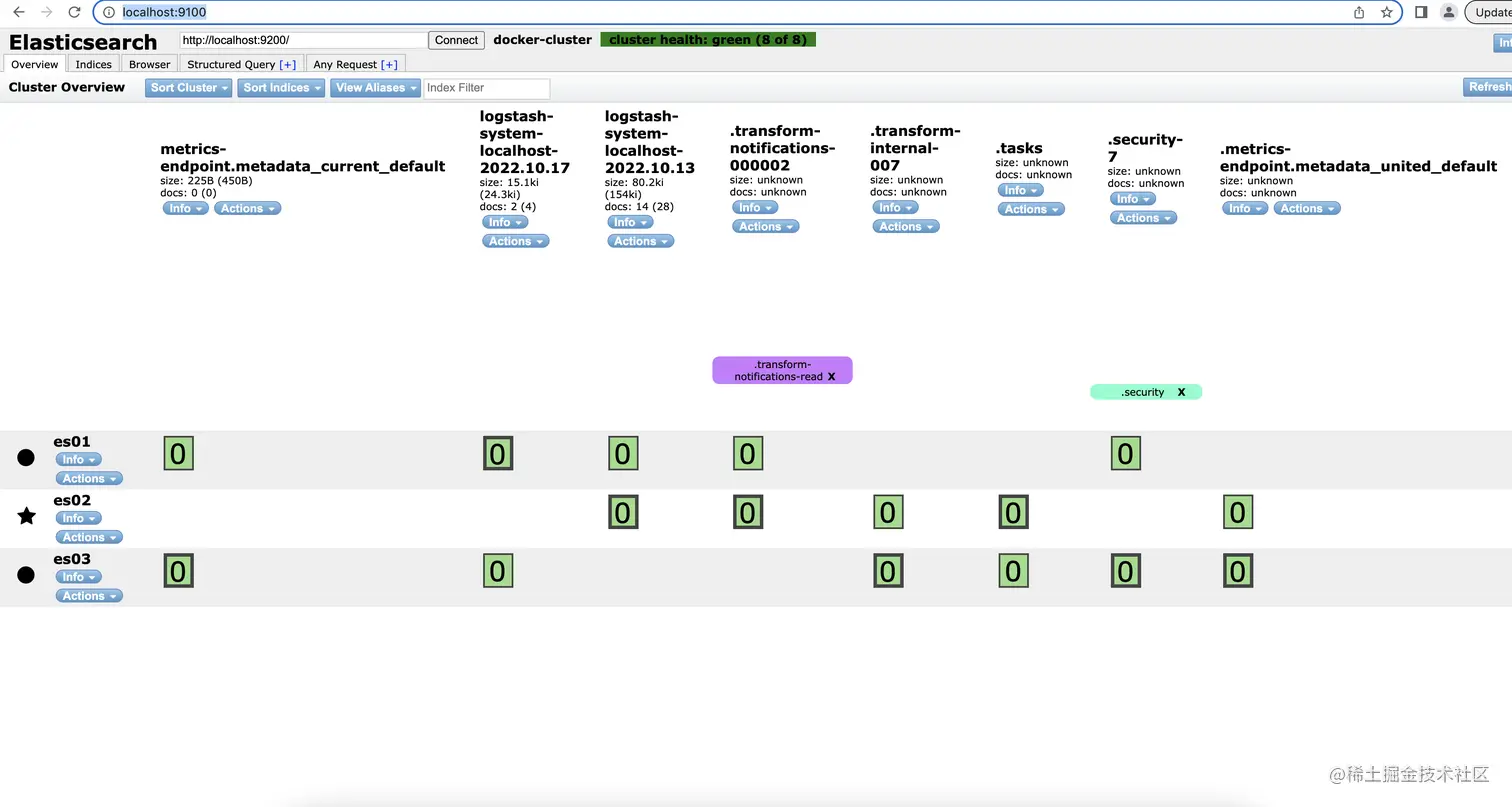
Task: Dismiss the .transform-notifications-read alias badge
Action: pyautogui.click(x=831, y=377)
